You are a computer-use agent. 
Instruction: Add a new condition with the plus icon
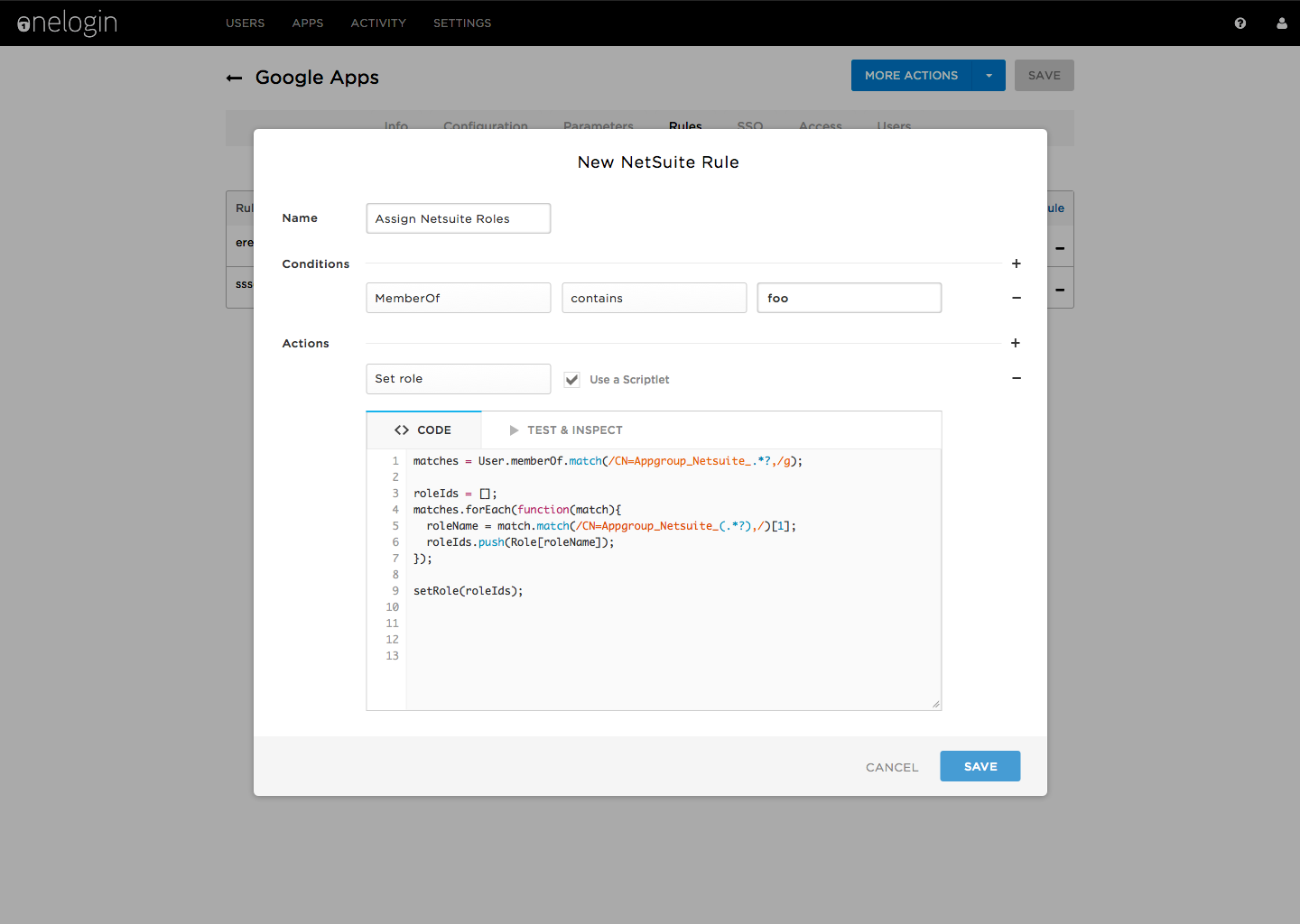pyautogui.click(x=1017, y=263)
